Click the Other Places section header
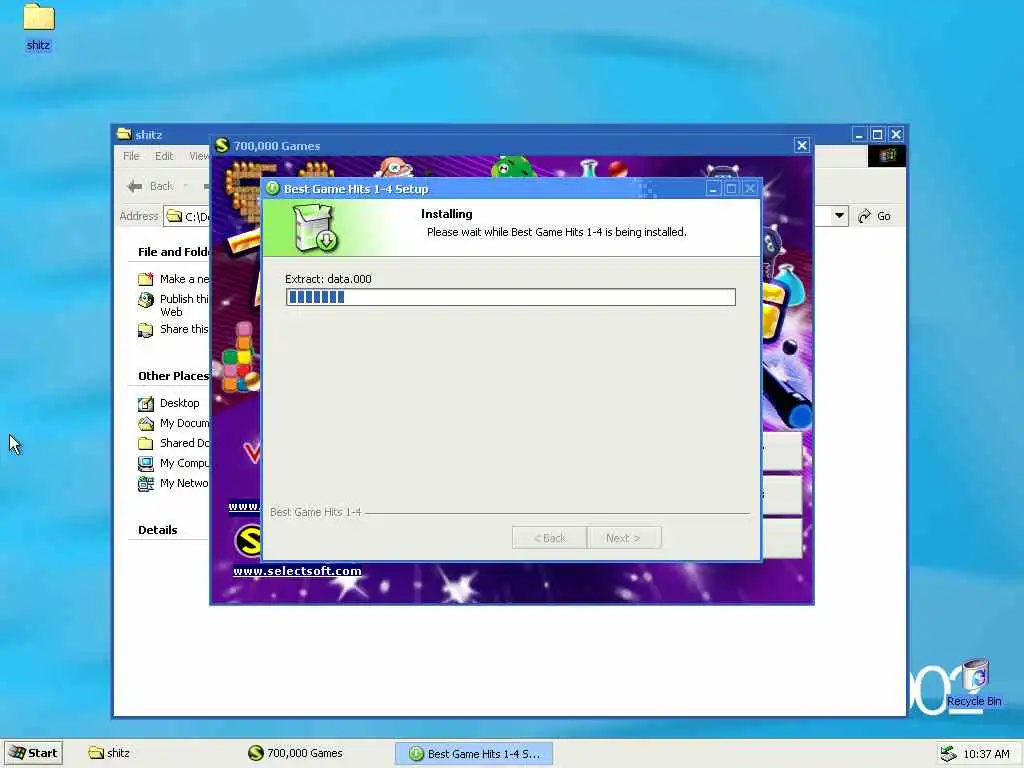1024x768 pixels. tap(173, 376)
